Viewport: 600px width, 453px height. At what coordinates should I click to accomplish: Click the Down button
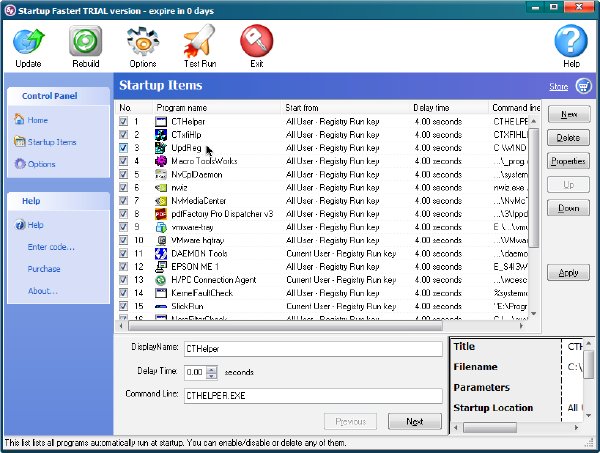(568, 208)
